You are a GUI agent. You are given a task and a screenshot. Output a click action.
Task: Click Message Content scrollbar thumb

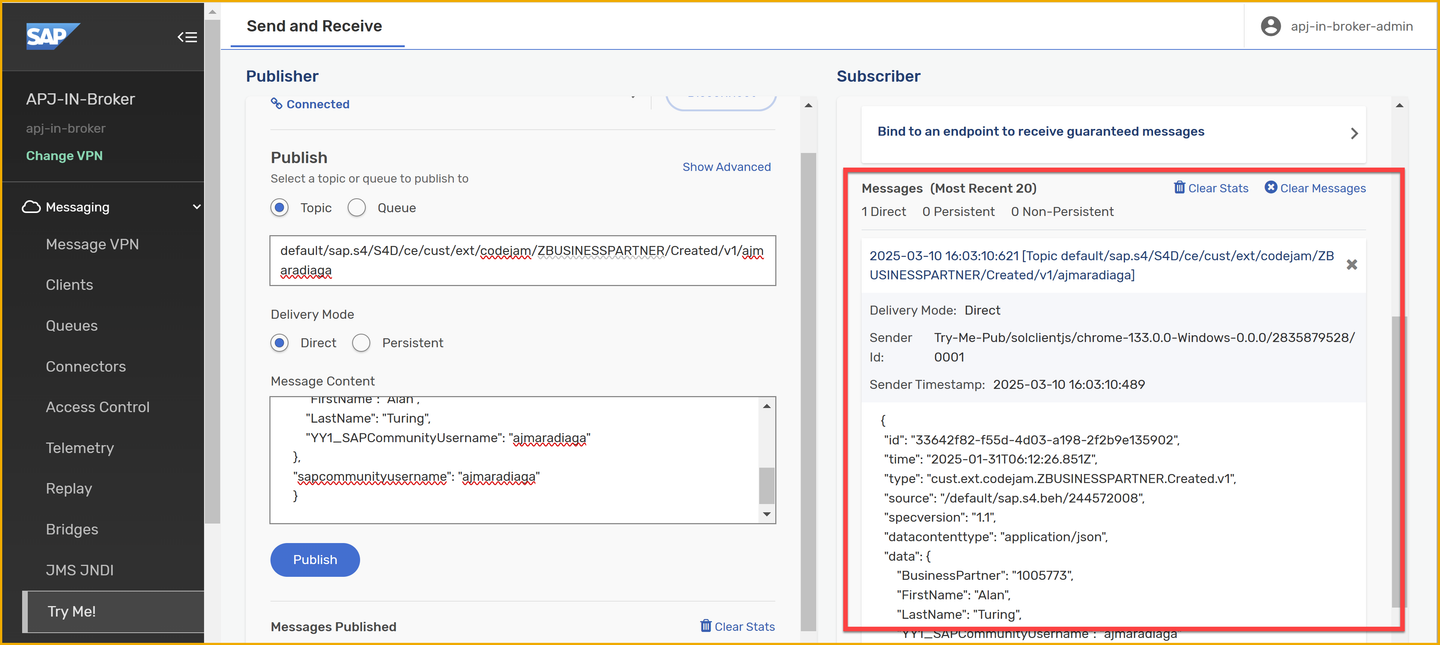(767, 486)
